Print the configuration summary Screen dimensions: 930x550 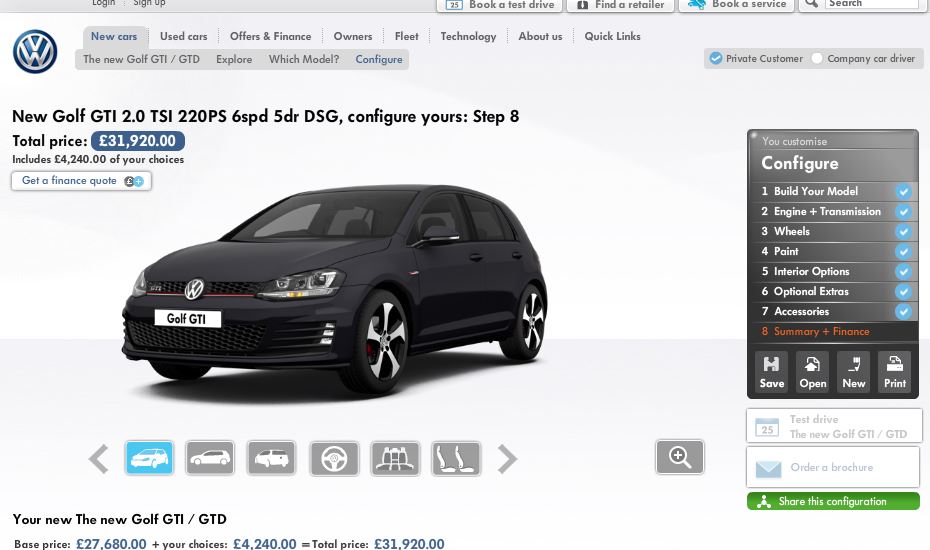click(x=894, y=372)
